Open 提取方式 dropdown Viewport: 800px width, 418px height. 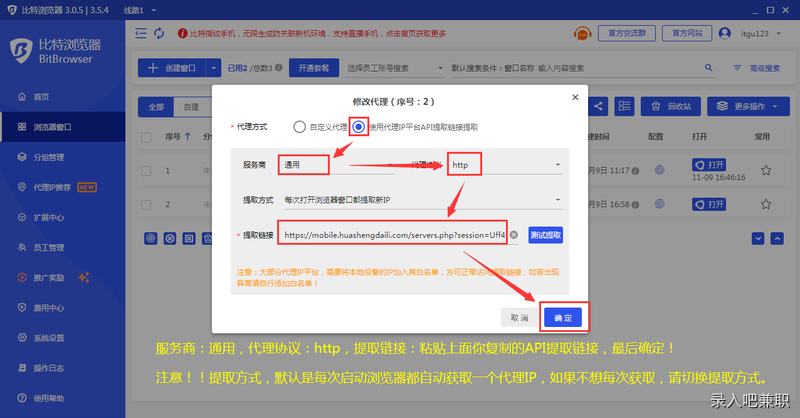(423, 200)
